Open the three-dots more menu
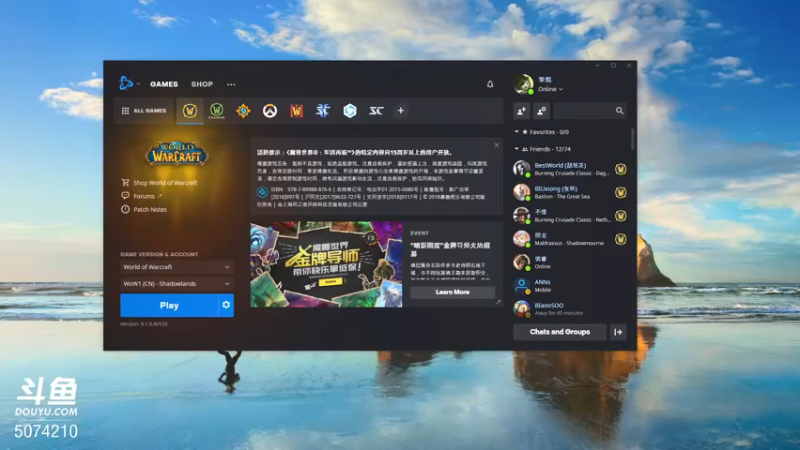 click(231, 85)
